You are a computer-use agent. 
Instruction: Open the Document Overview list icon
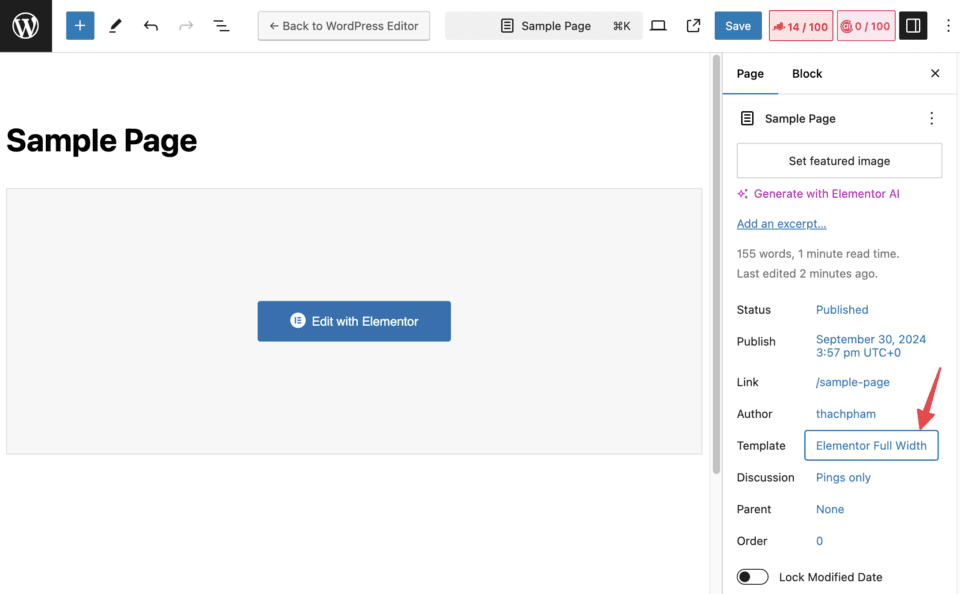point(221,26)
